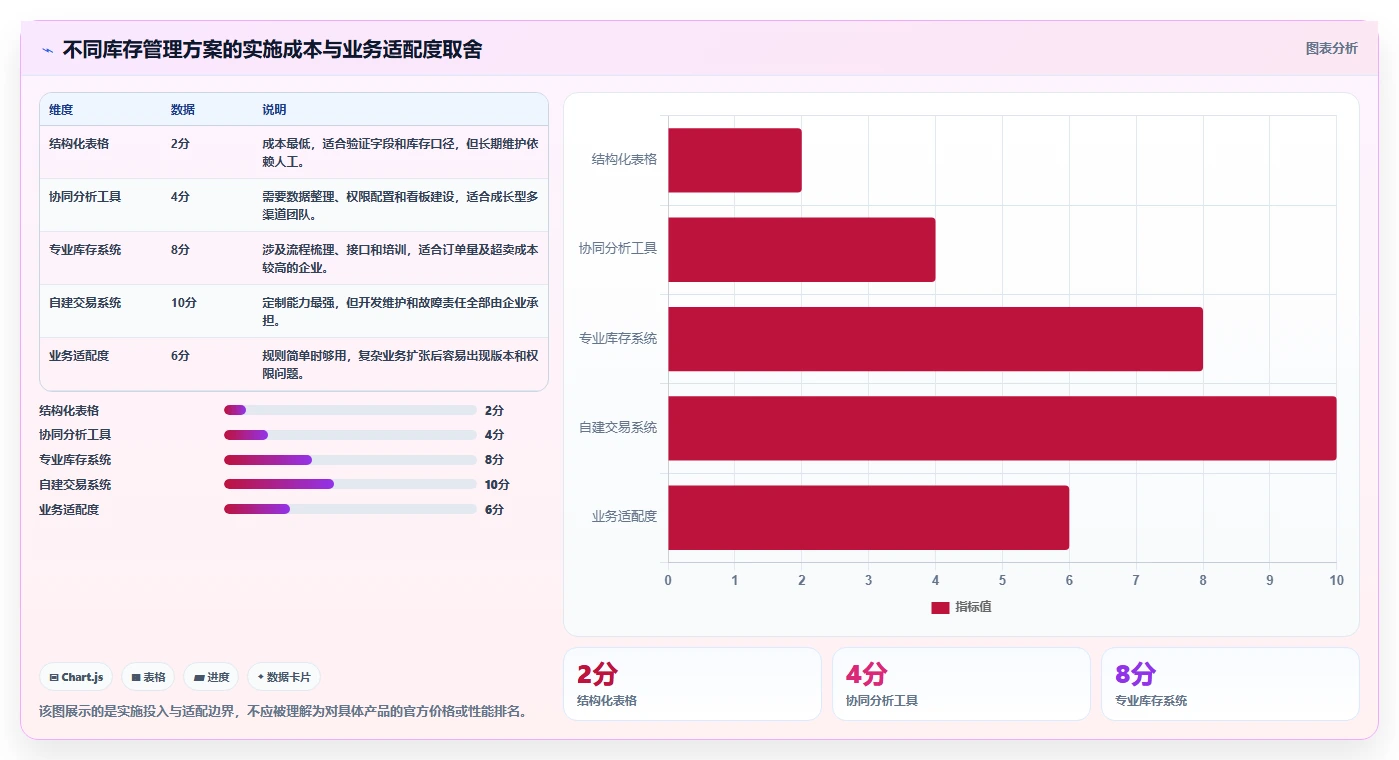Click the 业务适配度 progress bar
This screenshot has height=760, width=1399.
(x=350, y=509)
